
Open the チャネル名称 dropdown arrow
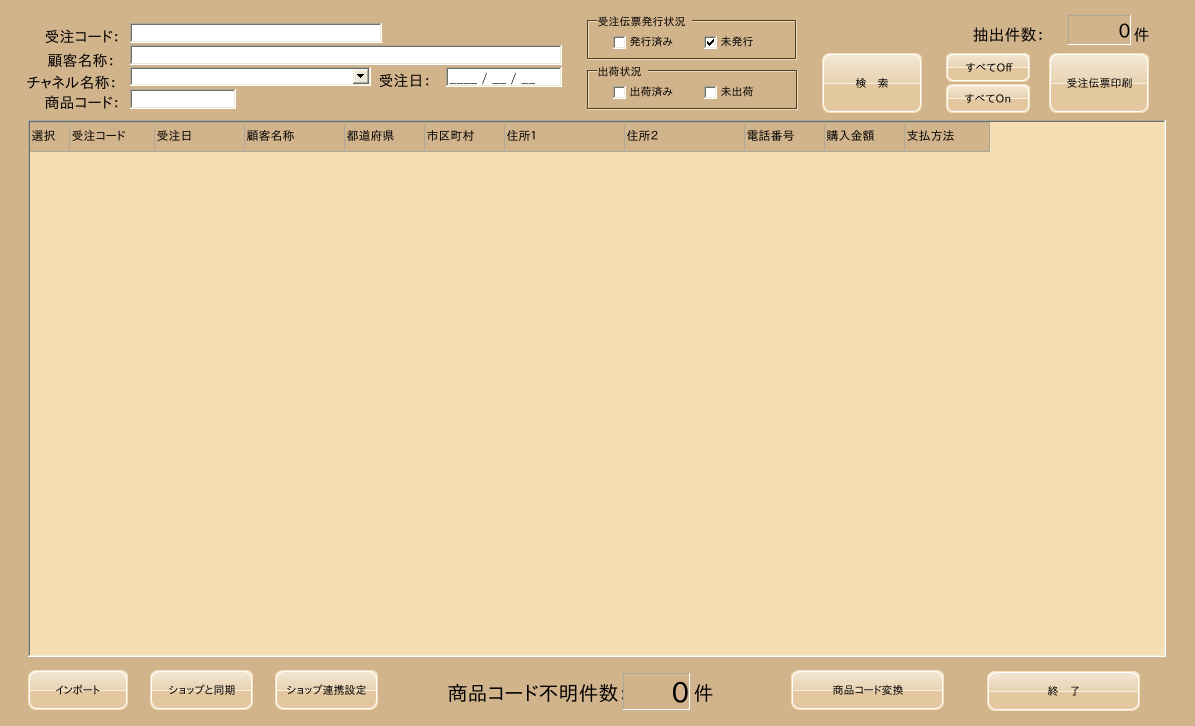(x=361, y=76)
